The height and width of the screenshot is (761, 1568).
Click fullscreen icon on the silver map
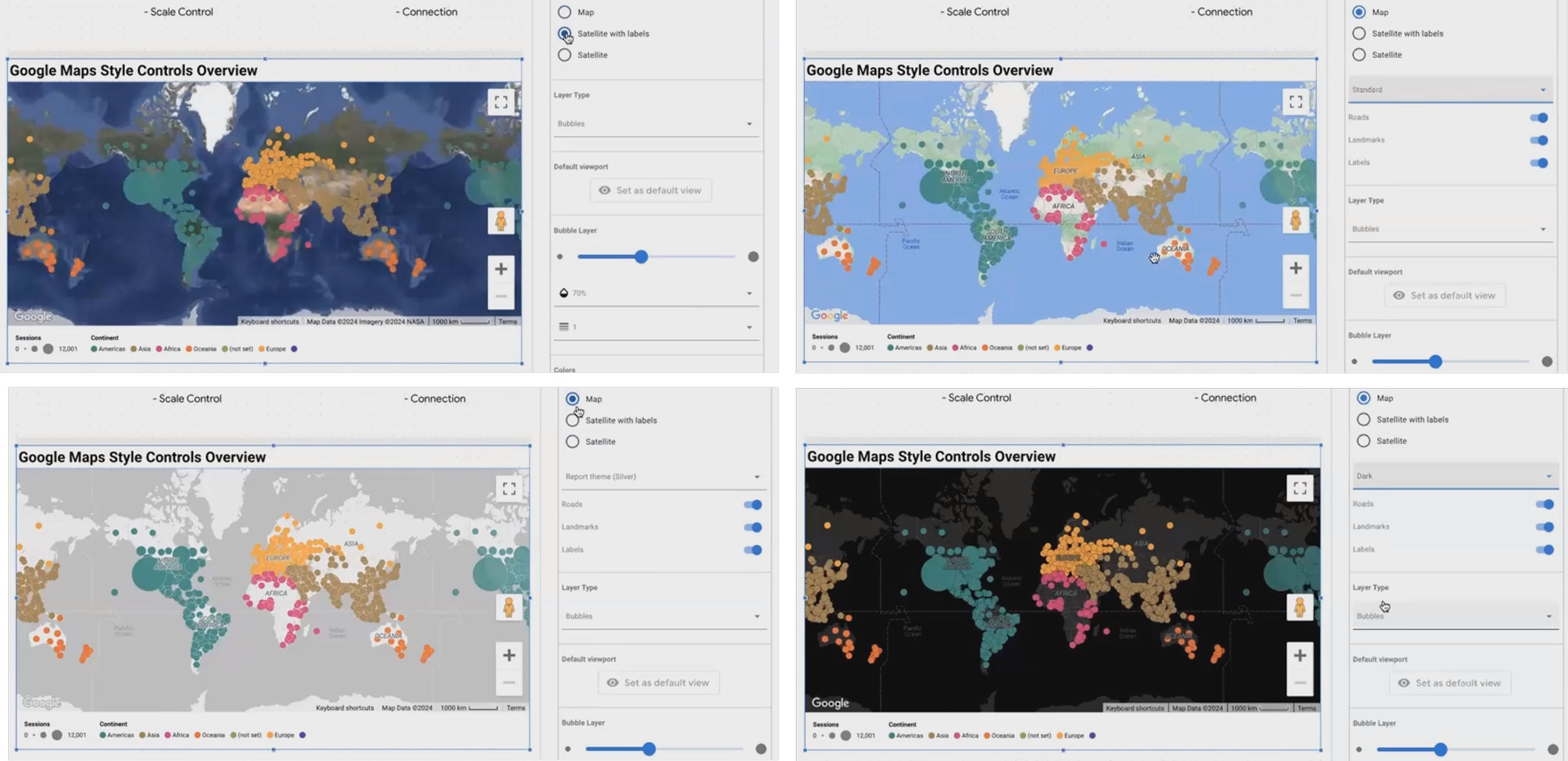click(509, 488)
